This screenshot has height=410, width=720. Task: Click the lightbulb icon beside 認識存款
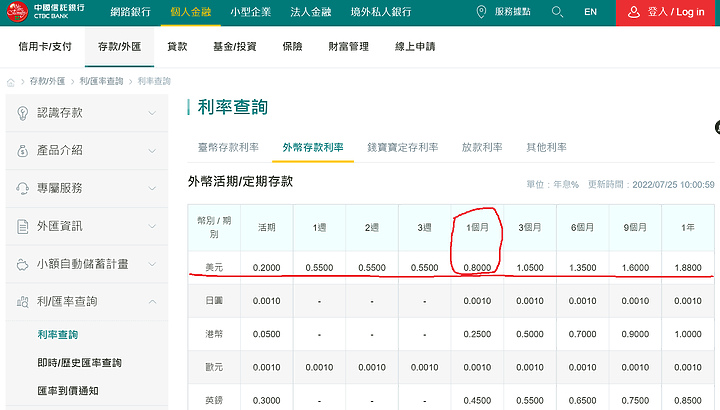(22, 113)
